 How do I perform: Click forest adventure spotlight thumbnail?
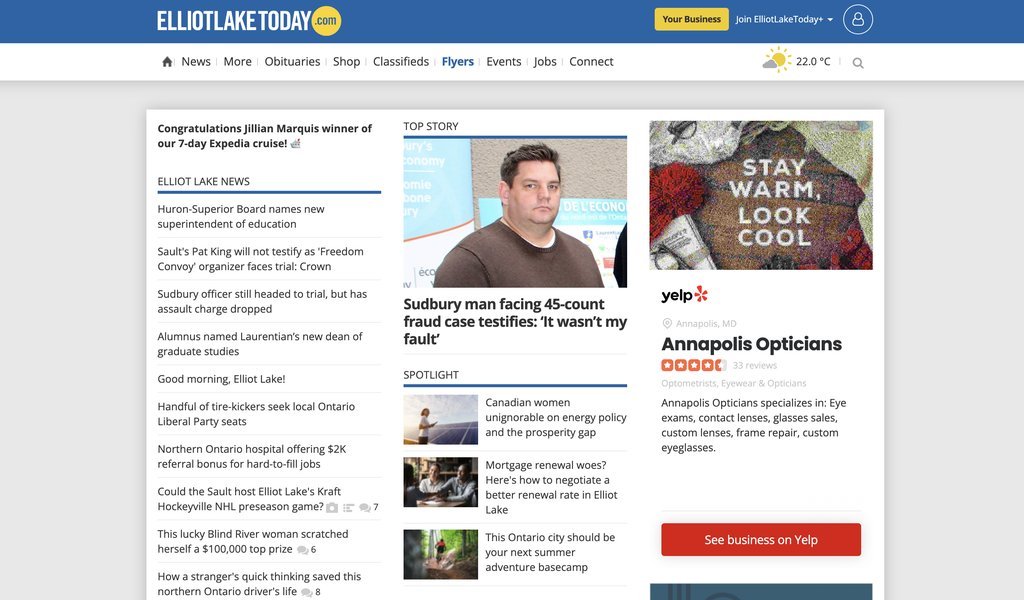point(441,554)
